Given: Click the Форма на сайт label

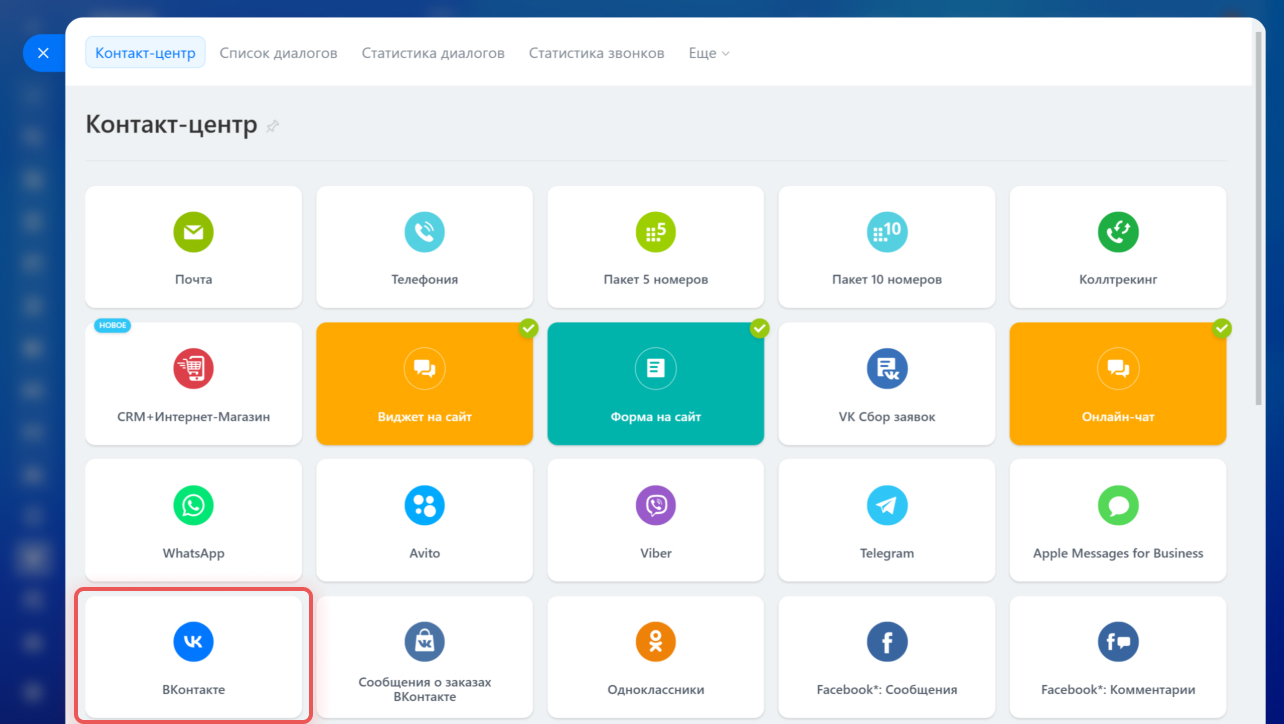Looking at the screenshot, I should pyautogui.click(x=656, y=417).
